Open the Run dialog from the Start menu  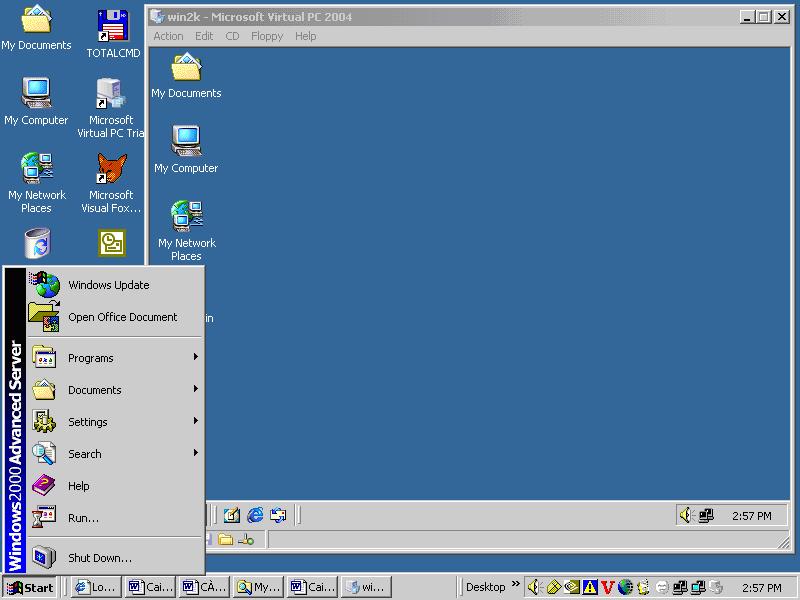coord(83,518)
